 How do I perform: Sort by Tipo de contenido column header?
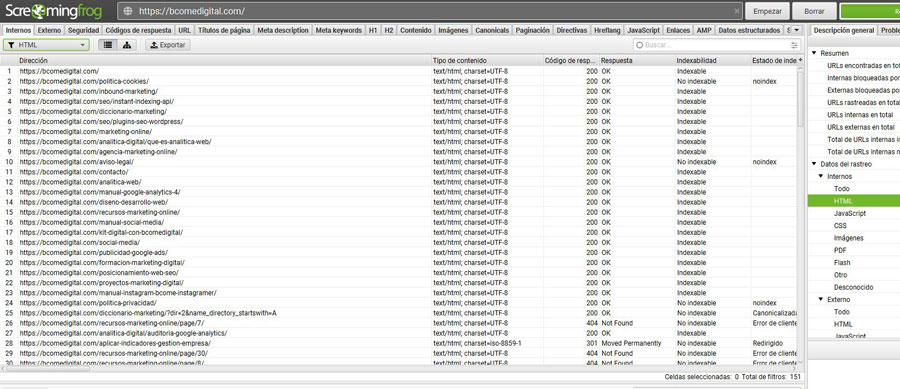click(487, 60)
